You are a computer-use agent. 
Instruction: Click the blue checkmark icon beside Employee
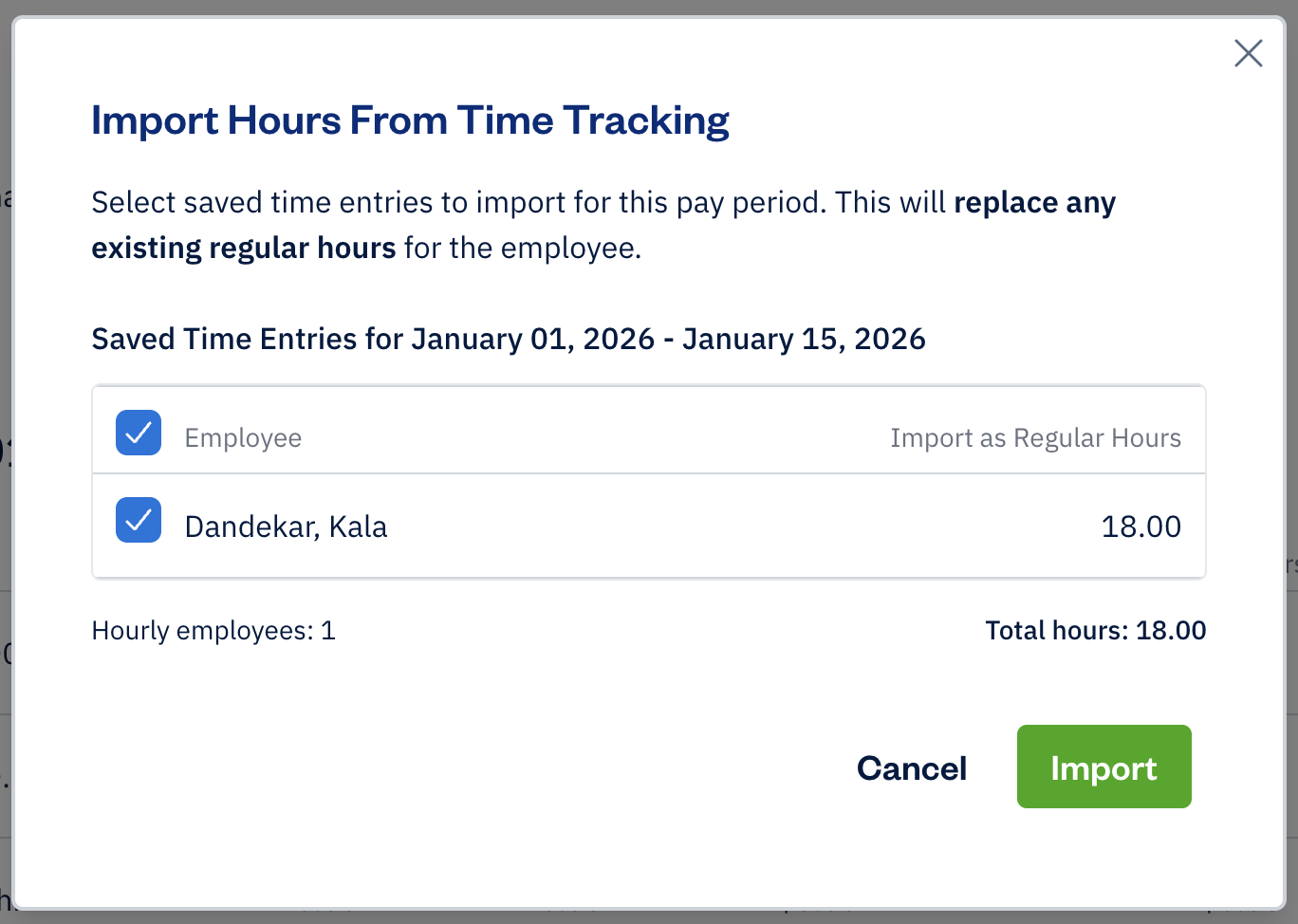pos(138,433)
